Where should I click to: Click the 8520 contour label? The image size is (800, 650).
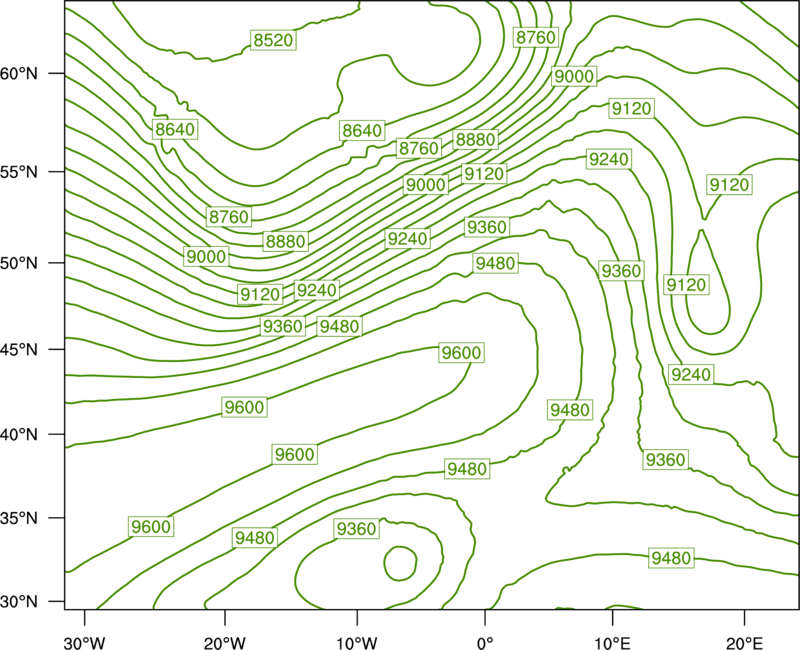pyautogui.click(x=273, y=40)
